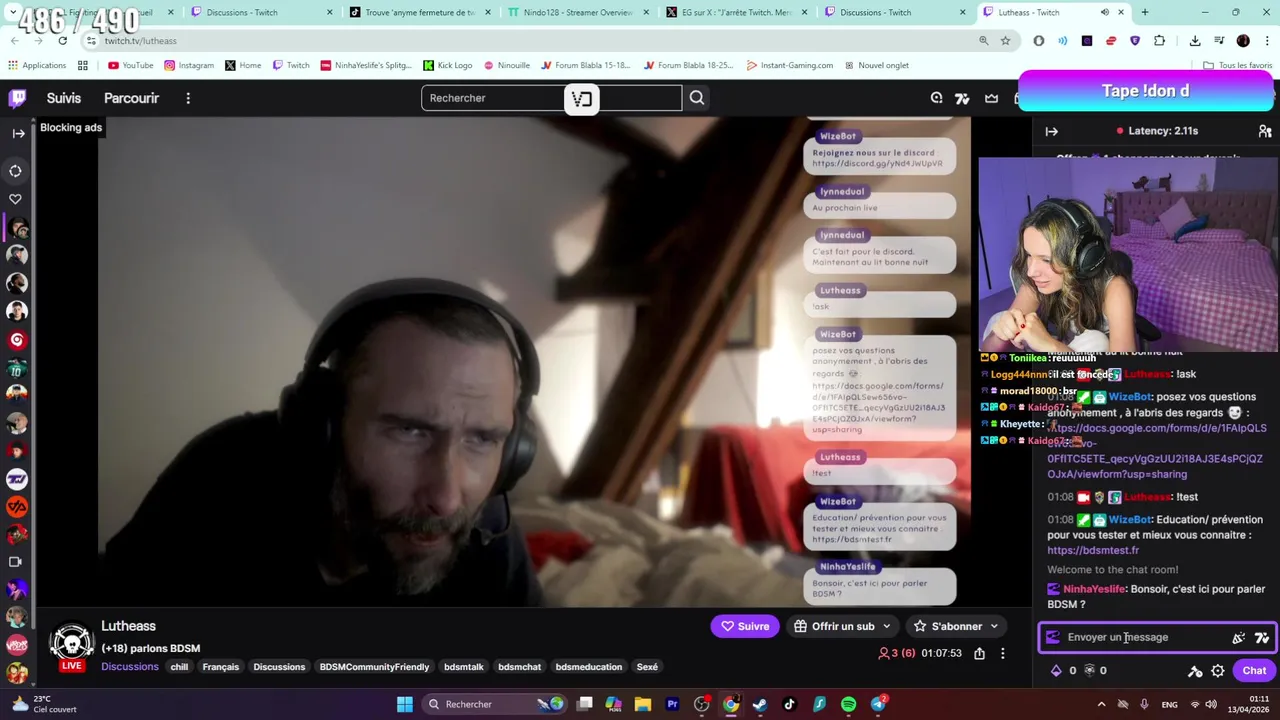Open the weather widget Ciel couvert
This screenshot has height=720, width=1280.
point(42,704)
